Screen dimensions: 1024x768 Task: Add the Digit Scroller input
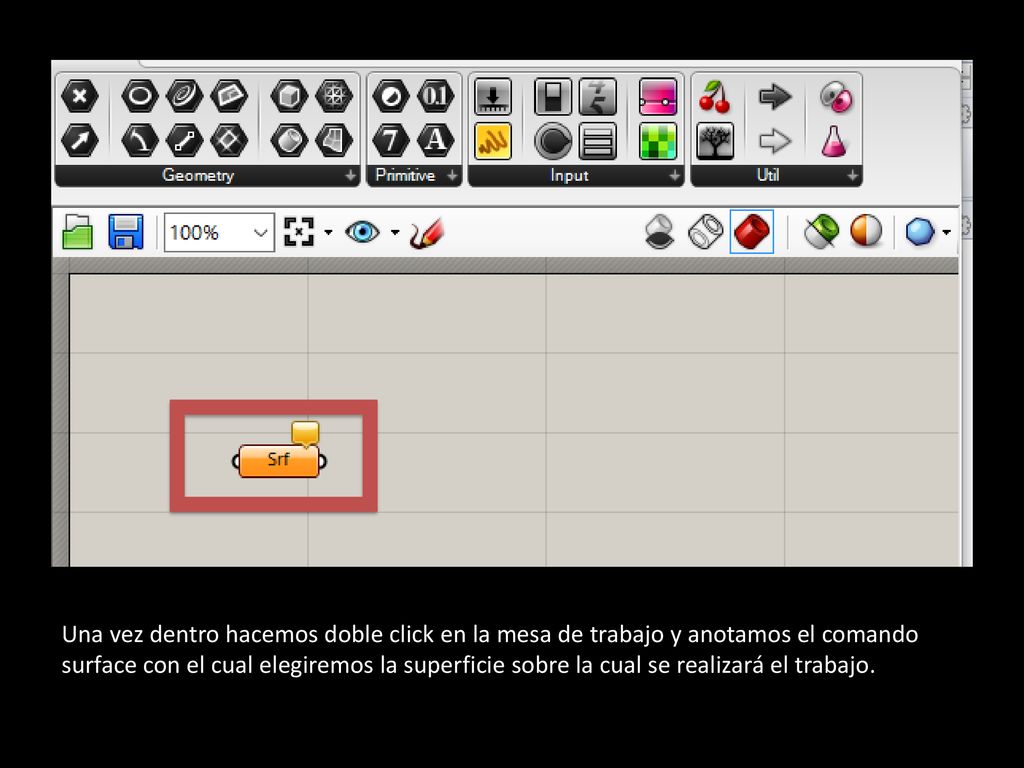[x=598, y=97]
